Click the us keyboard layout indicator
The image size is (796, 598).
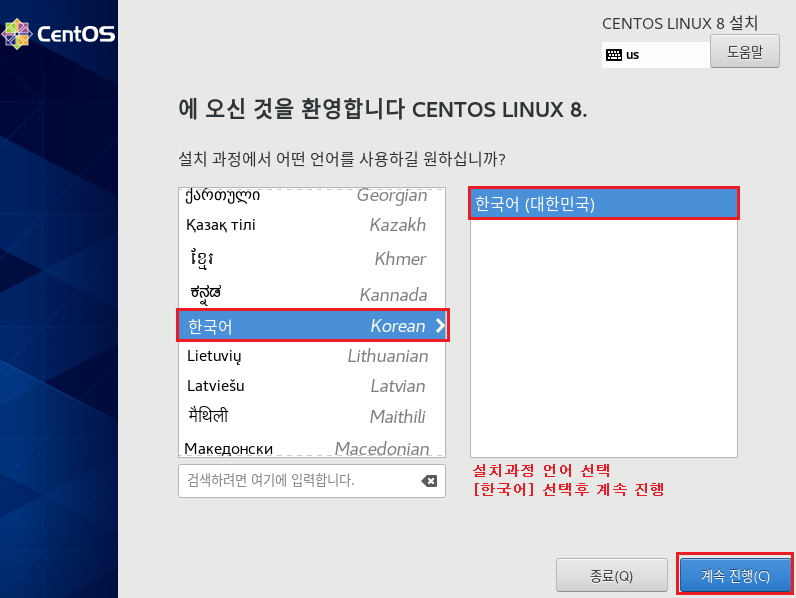coord(655,55)
